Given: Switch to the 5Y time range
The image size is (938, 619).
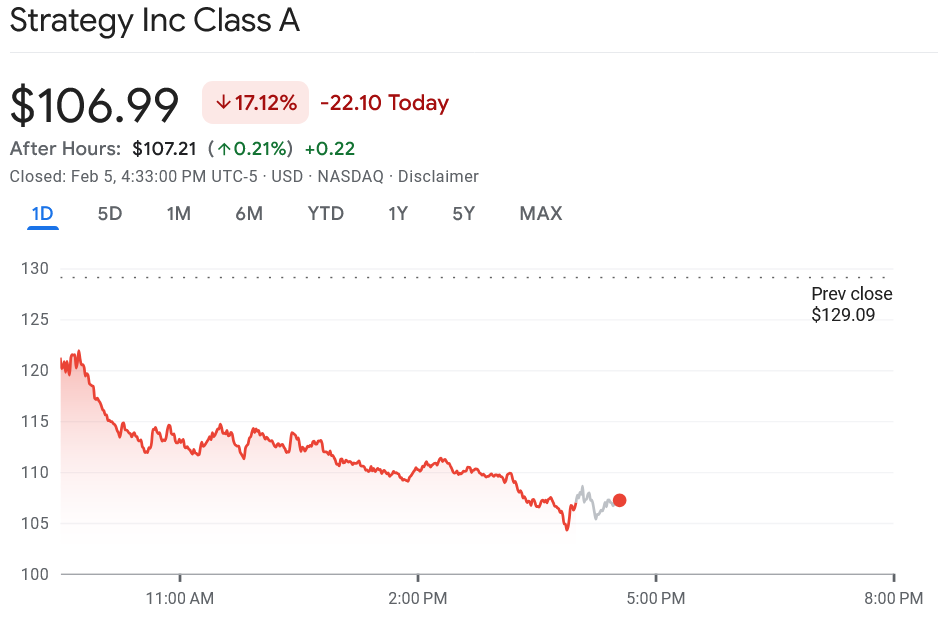Looking at the screenshot, I should coord(463,213).
